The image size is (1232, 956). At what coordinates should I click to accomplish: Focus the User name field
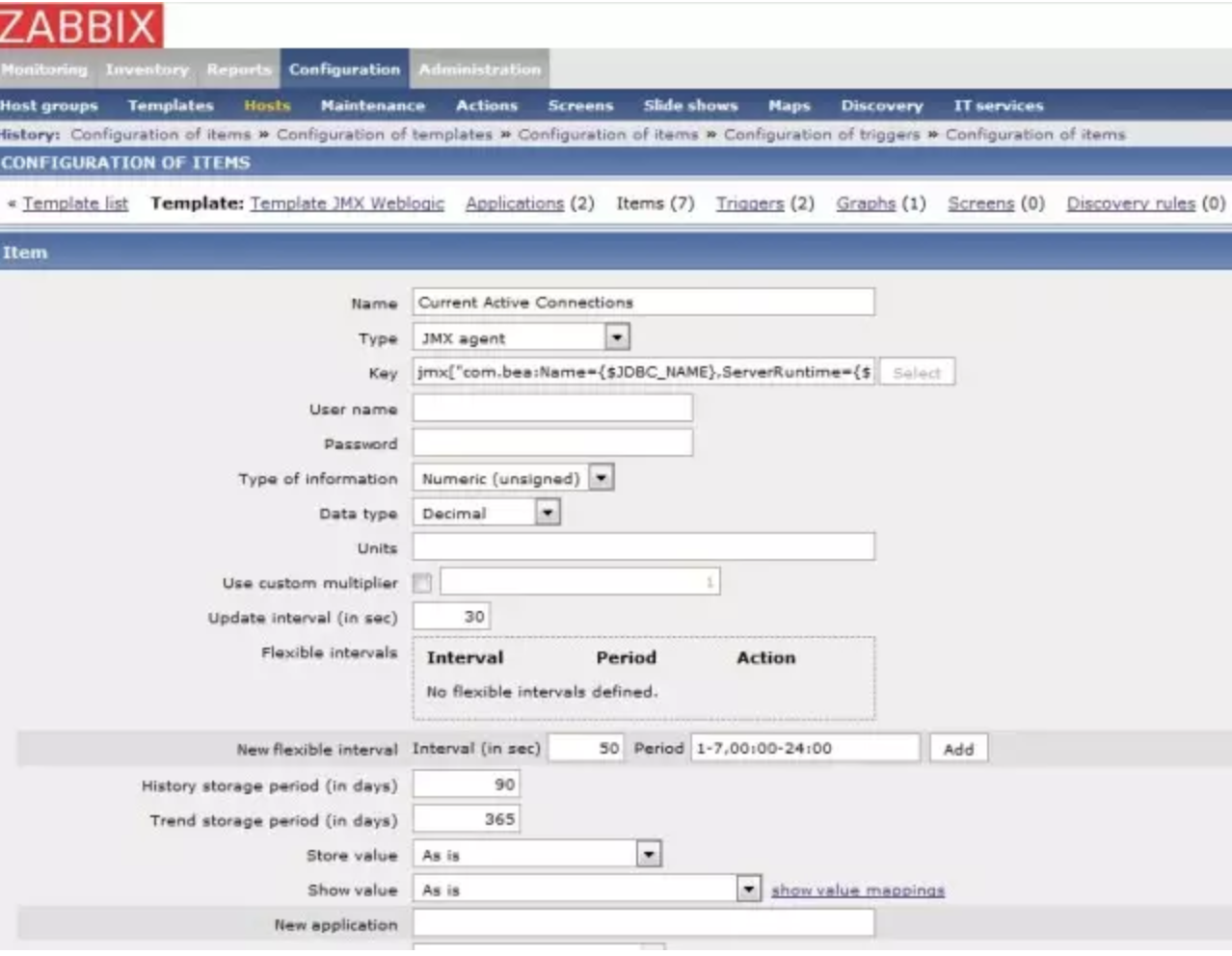[552, 408]
